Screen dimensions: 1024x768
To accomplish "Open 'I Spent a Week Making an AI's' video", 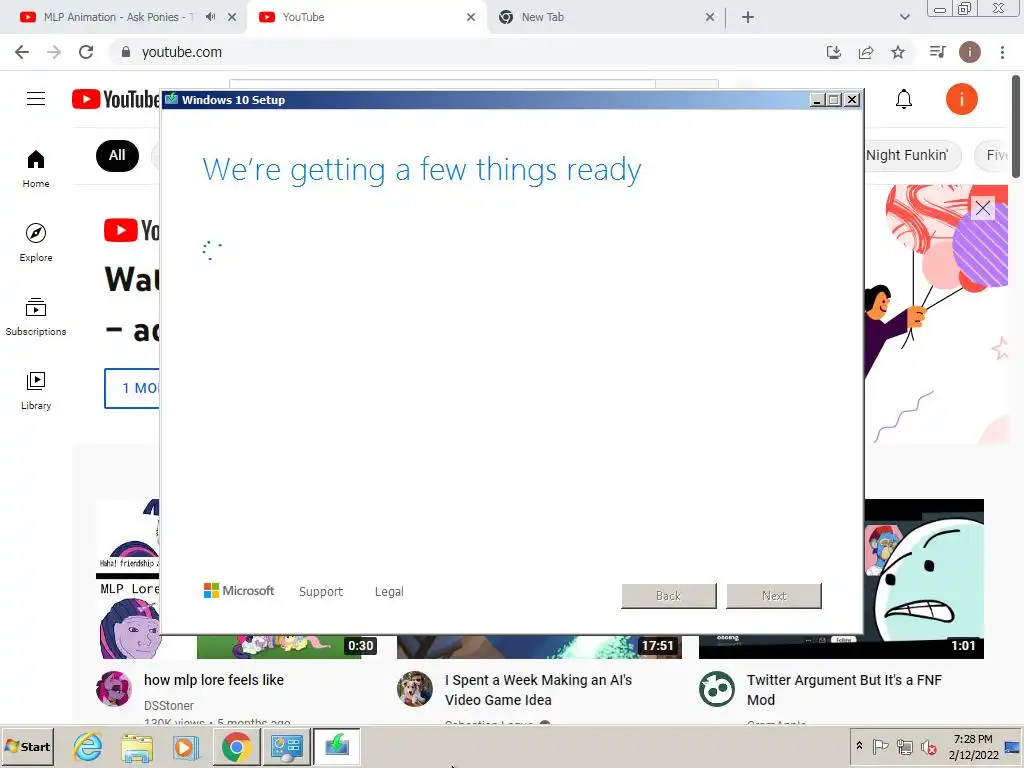I will 538,690.
